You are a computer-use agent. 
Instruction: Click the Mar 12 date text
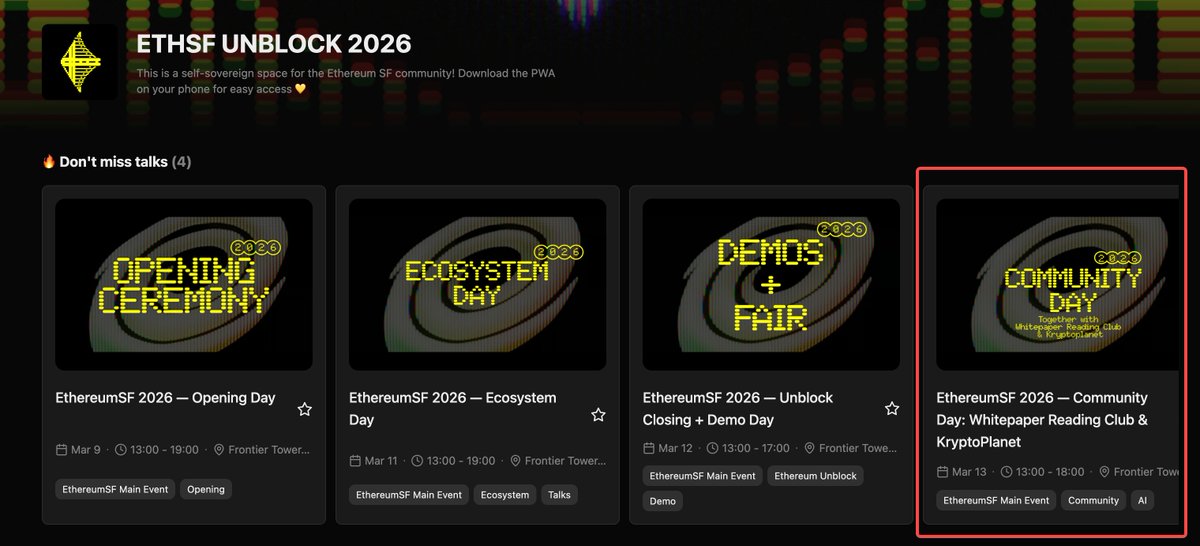[676, 448]
